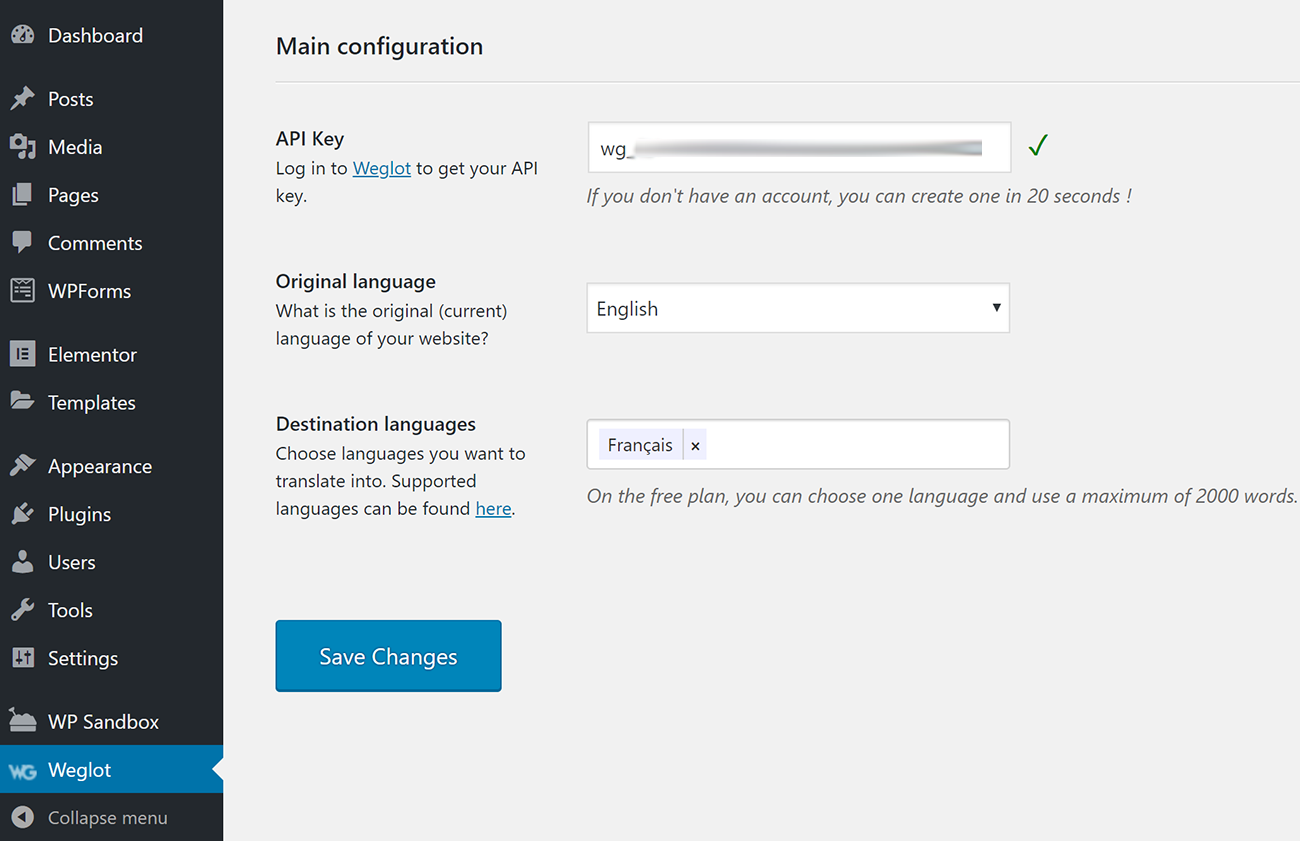Go to Templates menu label
The height and width of the screenshot is (841, 1300).
coord(91,402)
